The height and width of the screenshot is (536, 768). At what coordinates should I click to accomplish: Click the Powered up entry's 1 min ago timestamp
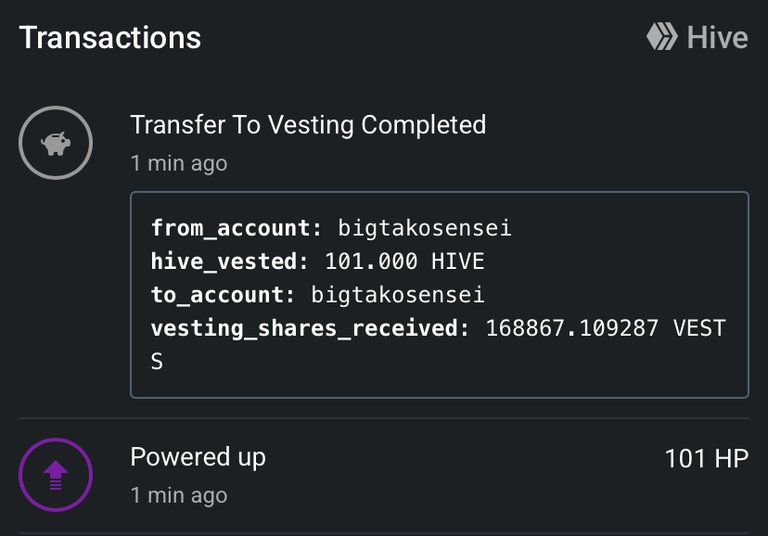[179, 496]
